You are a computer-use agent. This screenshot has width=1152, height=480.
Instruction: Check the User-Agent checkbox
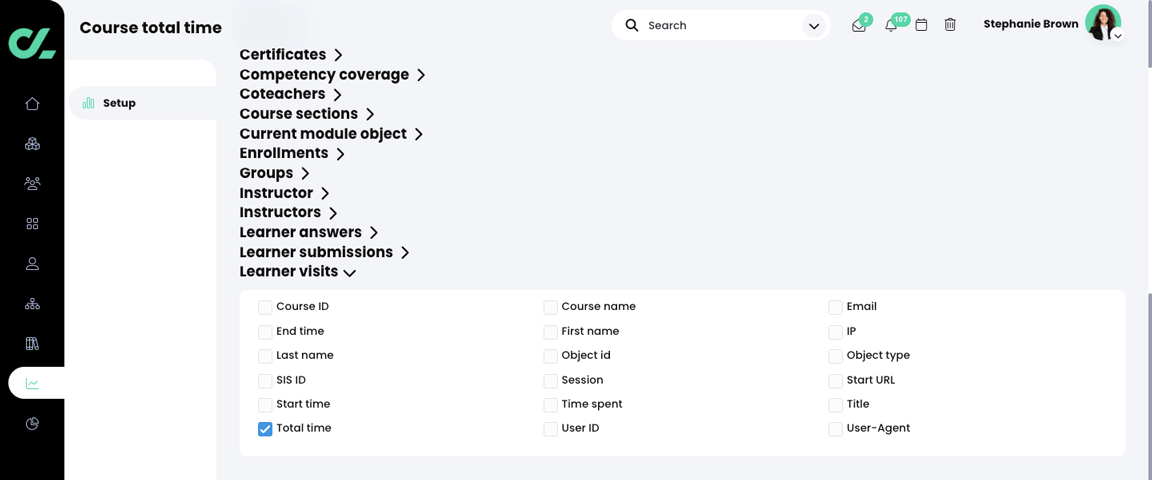[835, 429]
